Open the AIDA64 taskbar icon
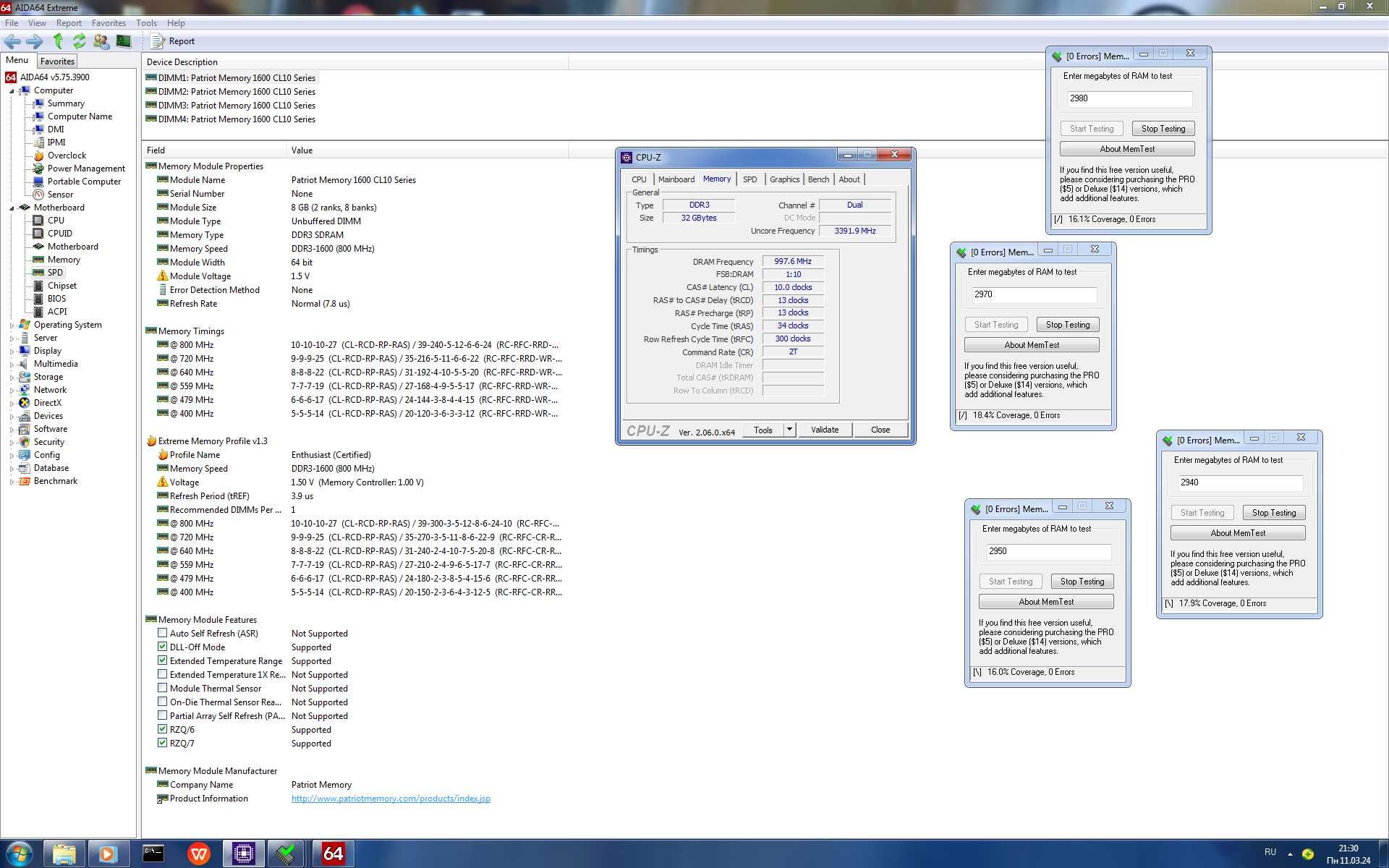The image size is (1389, 868). pyautogui.click(x=333, y=854)
